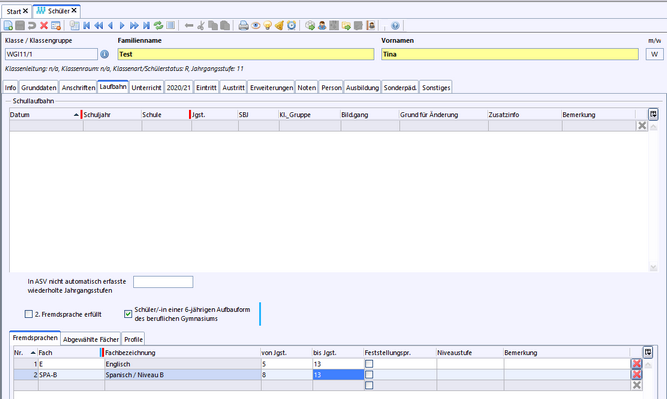This screenshot has height=399, width=667.
Task: Click the highlighted 'bis Jgst.' 13 cell
Action: (x=338, y=374)
